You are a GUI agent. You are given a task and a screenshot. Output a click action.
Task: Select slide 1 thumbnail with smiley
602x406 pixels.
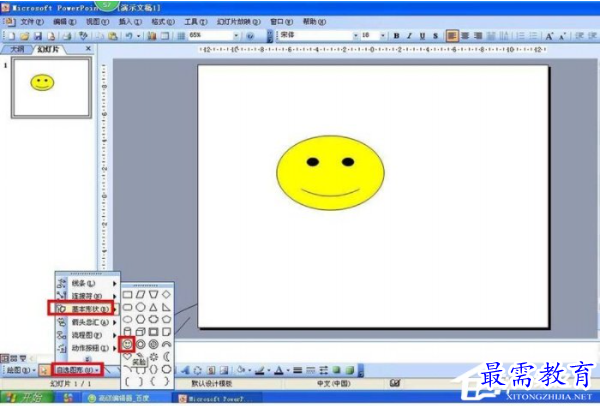(51, 87)
